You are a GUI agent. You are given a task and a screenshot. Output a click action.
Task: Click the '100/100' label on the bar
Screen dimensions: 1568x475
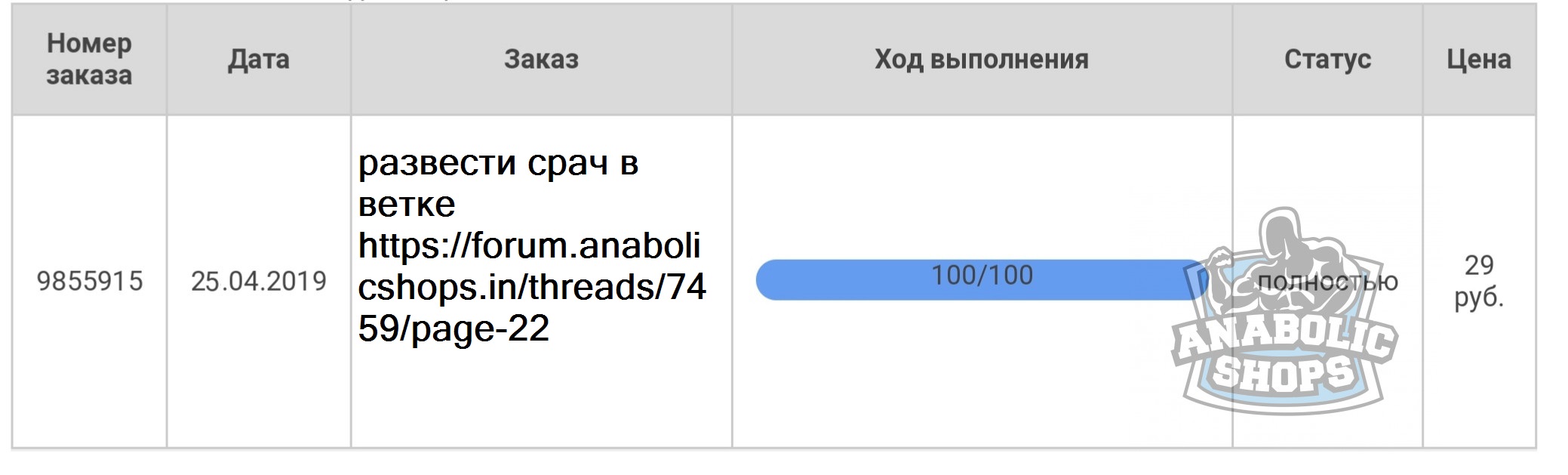pos(982,275)
